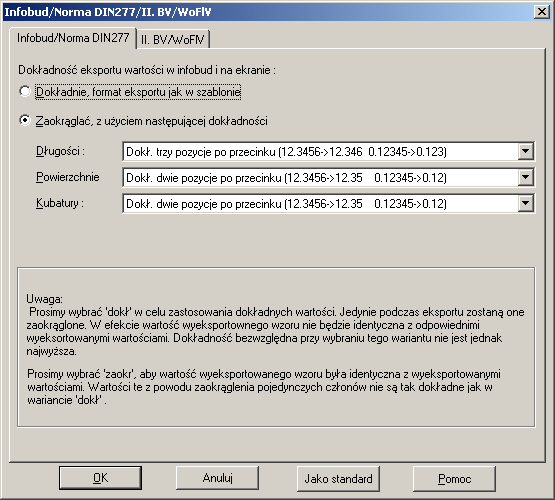This screenshot has width=555, height=500.
Task: Click the Kubatury combo box value text
Action: [x=286, y=204]
